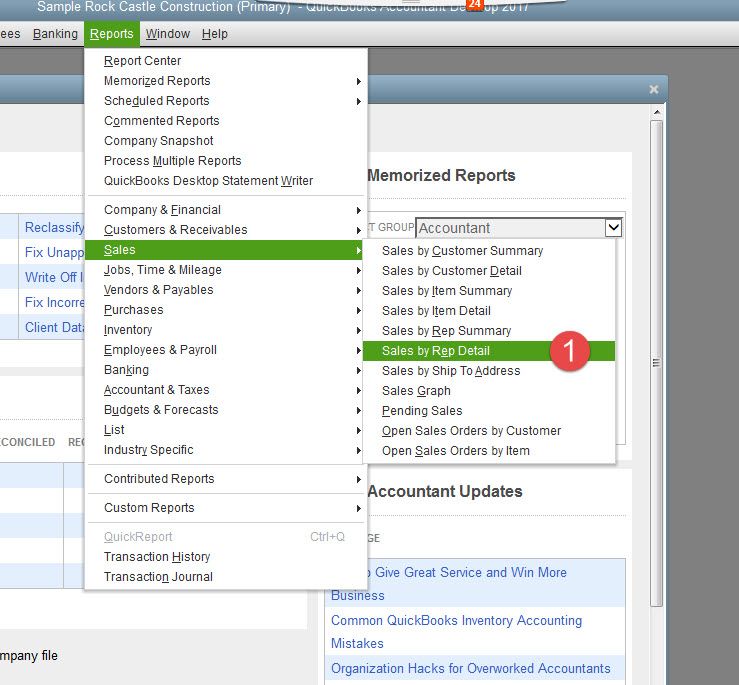Viewport: 739px width, 685px height.
Task: Open Open Sales Orders by Customer
Action: tap(489, 431)
